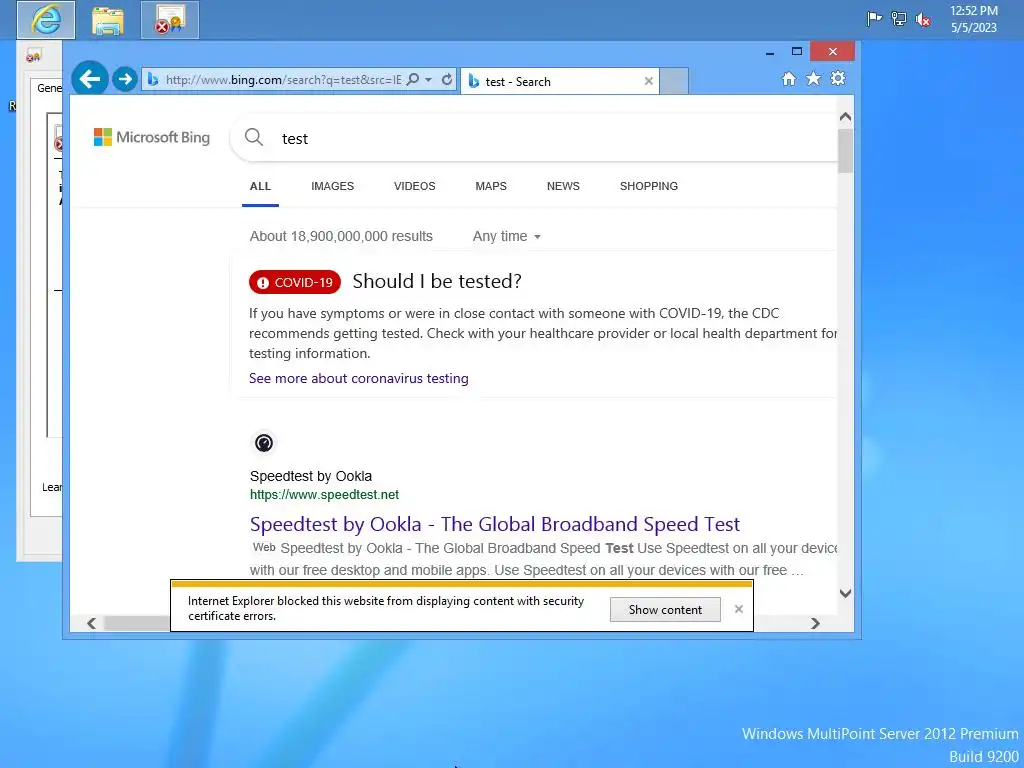Switch to the IMAGES tab
The height and width of the screenshot is (768, 1024).
click(x=332, y=186)
